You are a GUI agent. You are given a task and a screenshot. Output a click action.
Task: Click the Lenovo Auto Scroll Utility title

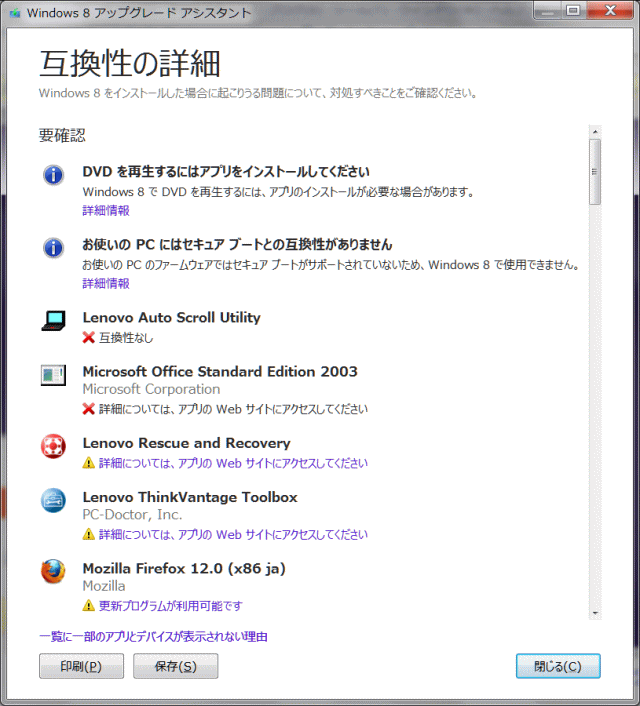click(x=171, y=317)
